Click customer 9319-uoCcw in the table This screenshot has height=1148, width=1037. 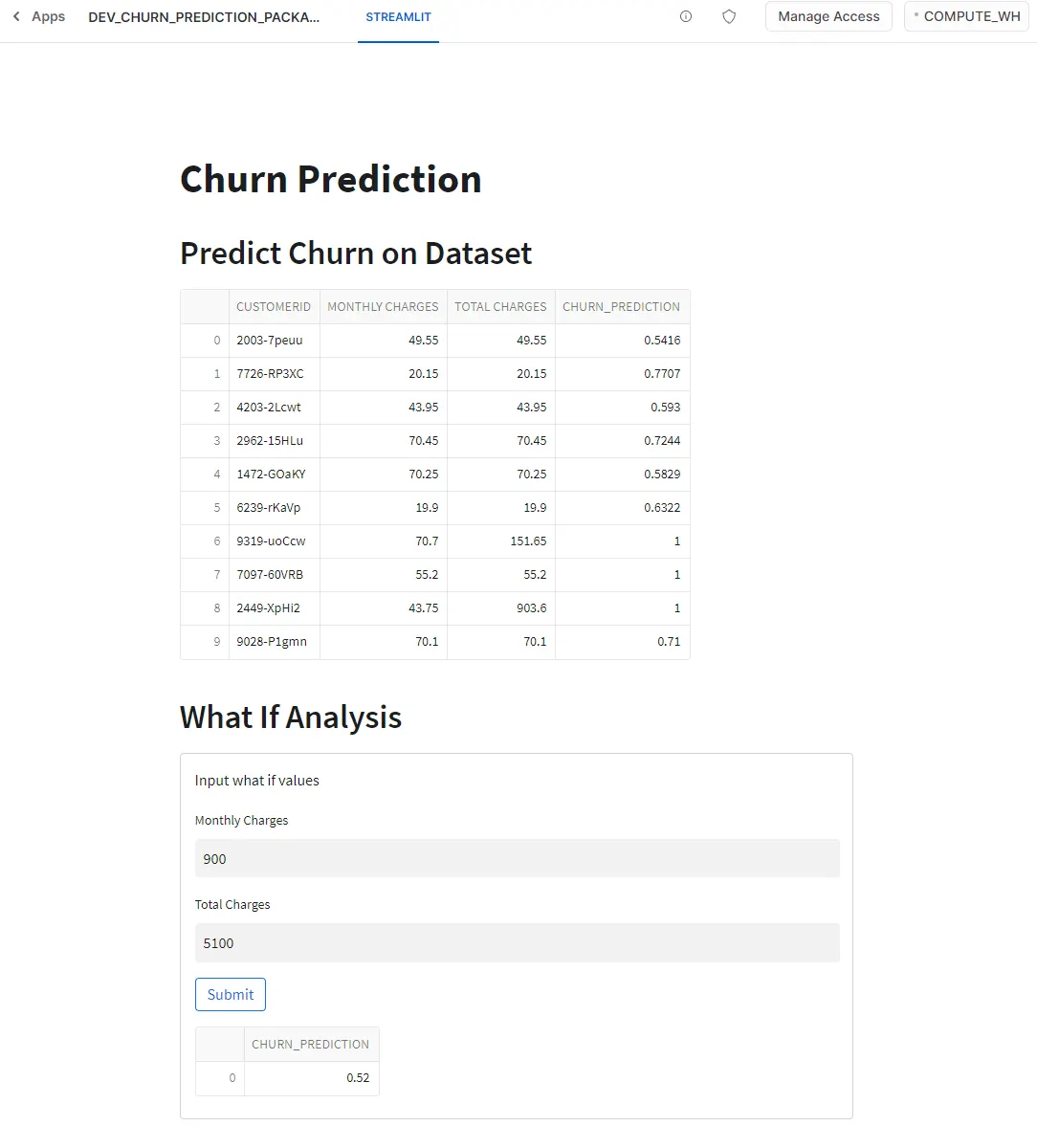point(274,541)
